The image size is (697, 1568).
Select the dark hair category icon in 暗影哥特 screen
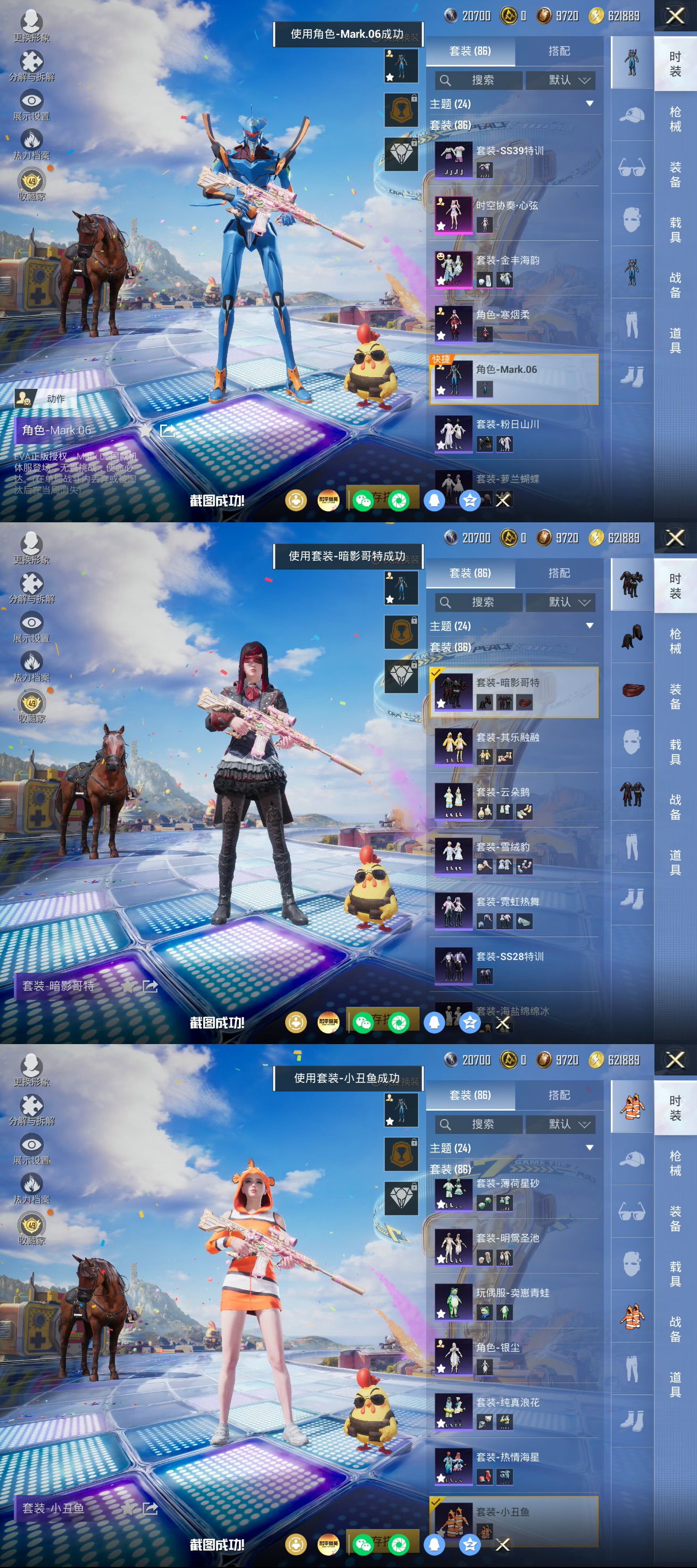(632, 637)
